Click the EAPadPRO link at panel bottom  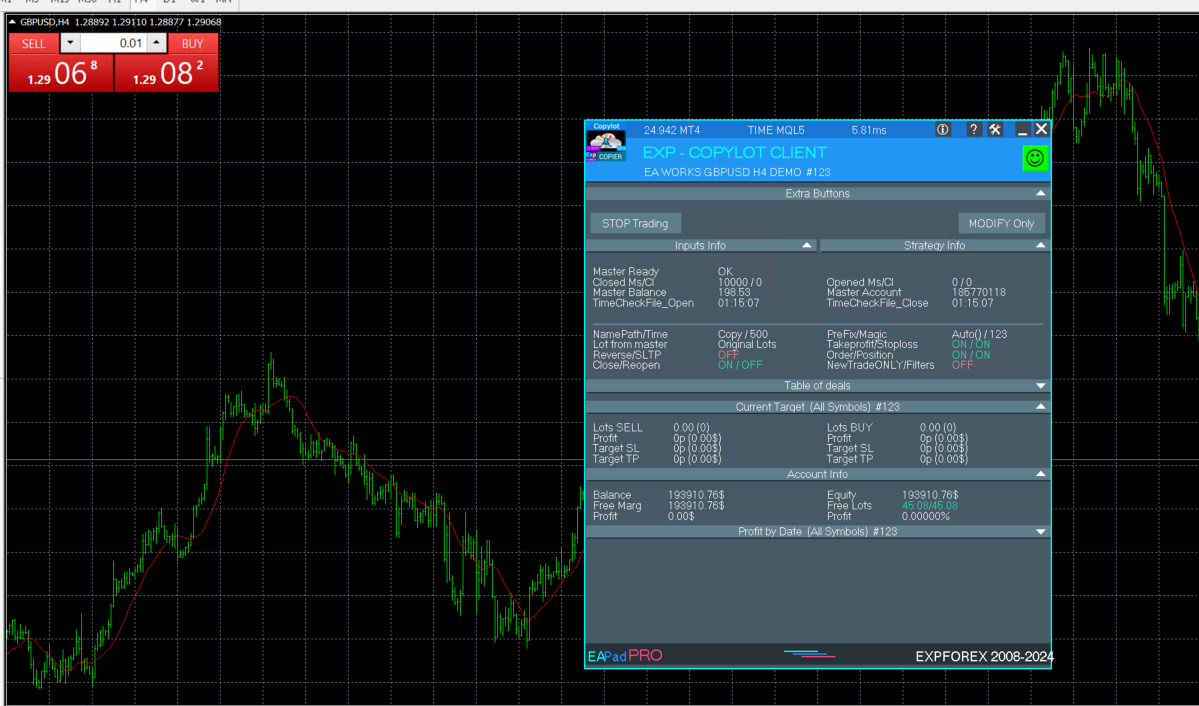[625, 656]
